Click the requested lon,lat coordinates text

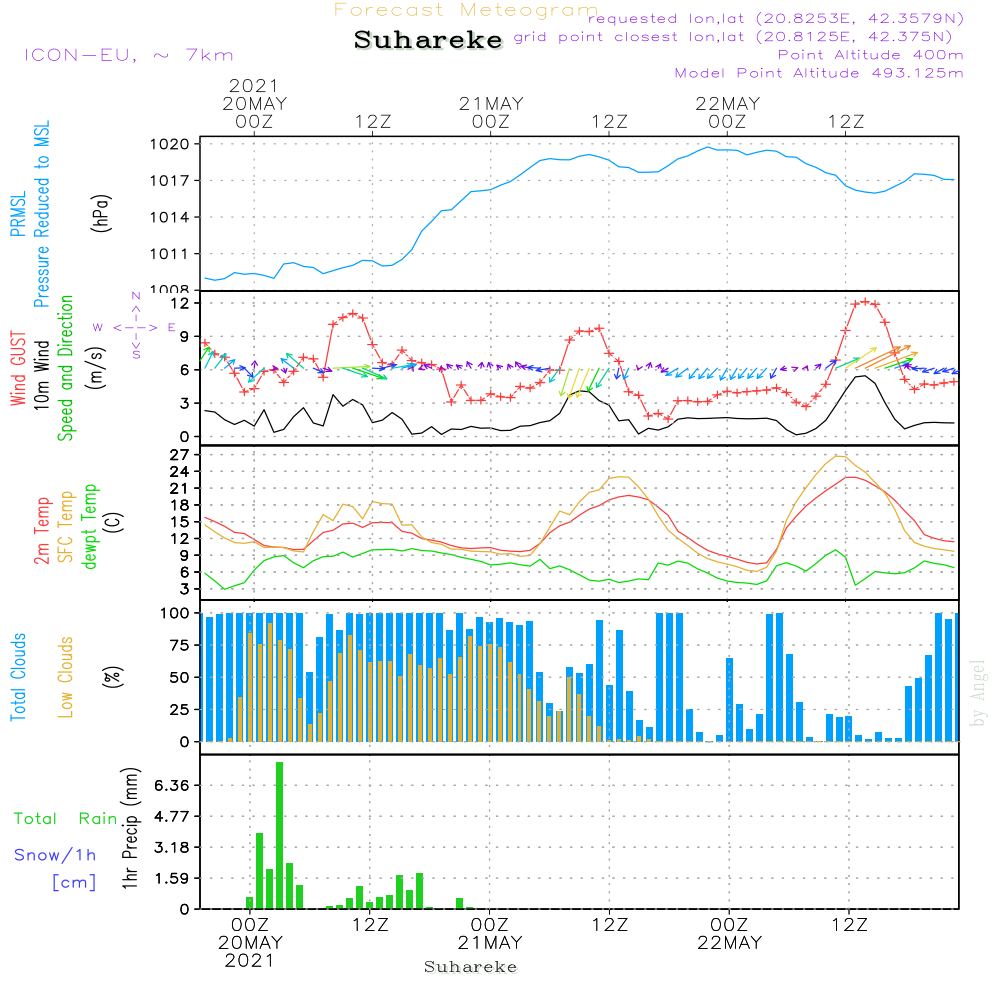(x=776, y=18)
